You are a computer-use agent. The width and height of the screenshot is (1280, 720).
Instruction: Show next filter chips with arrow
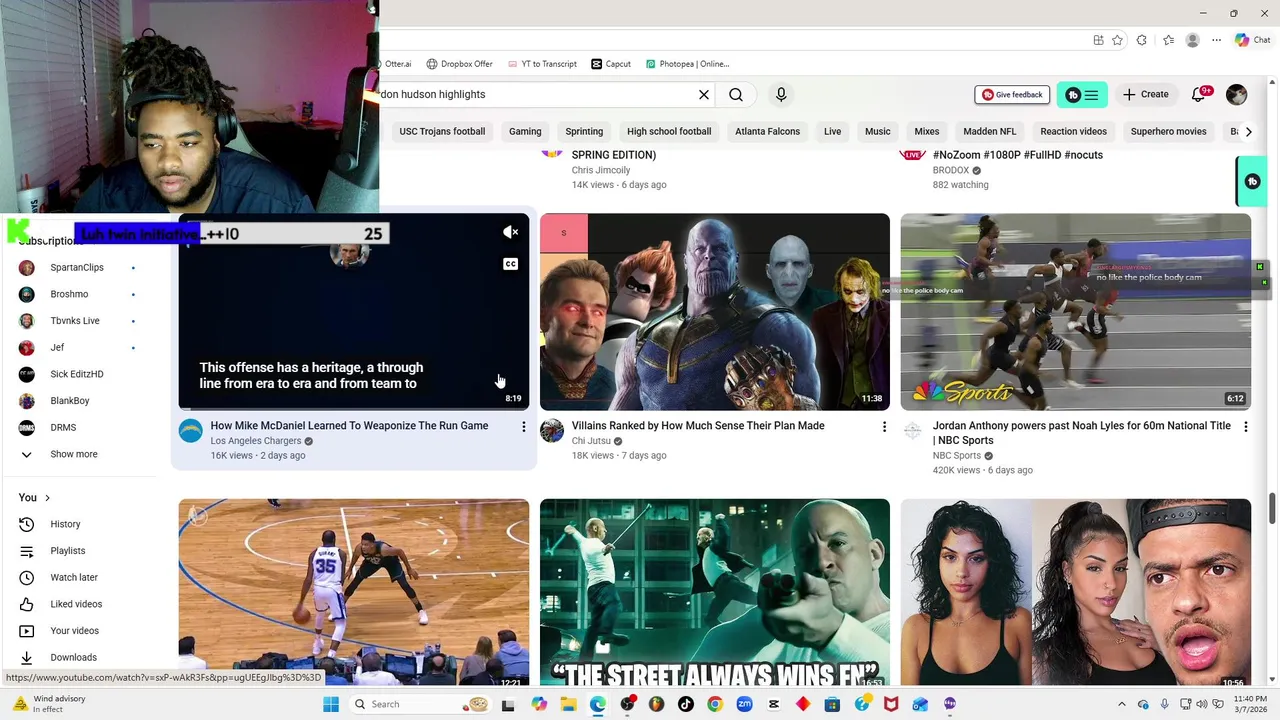click(1248, 131)
